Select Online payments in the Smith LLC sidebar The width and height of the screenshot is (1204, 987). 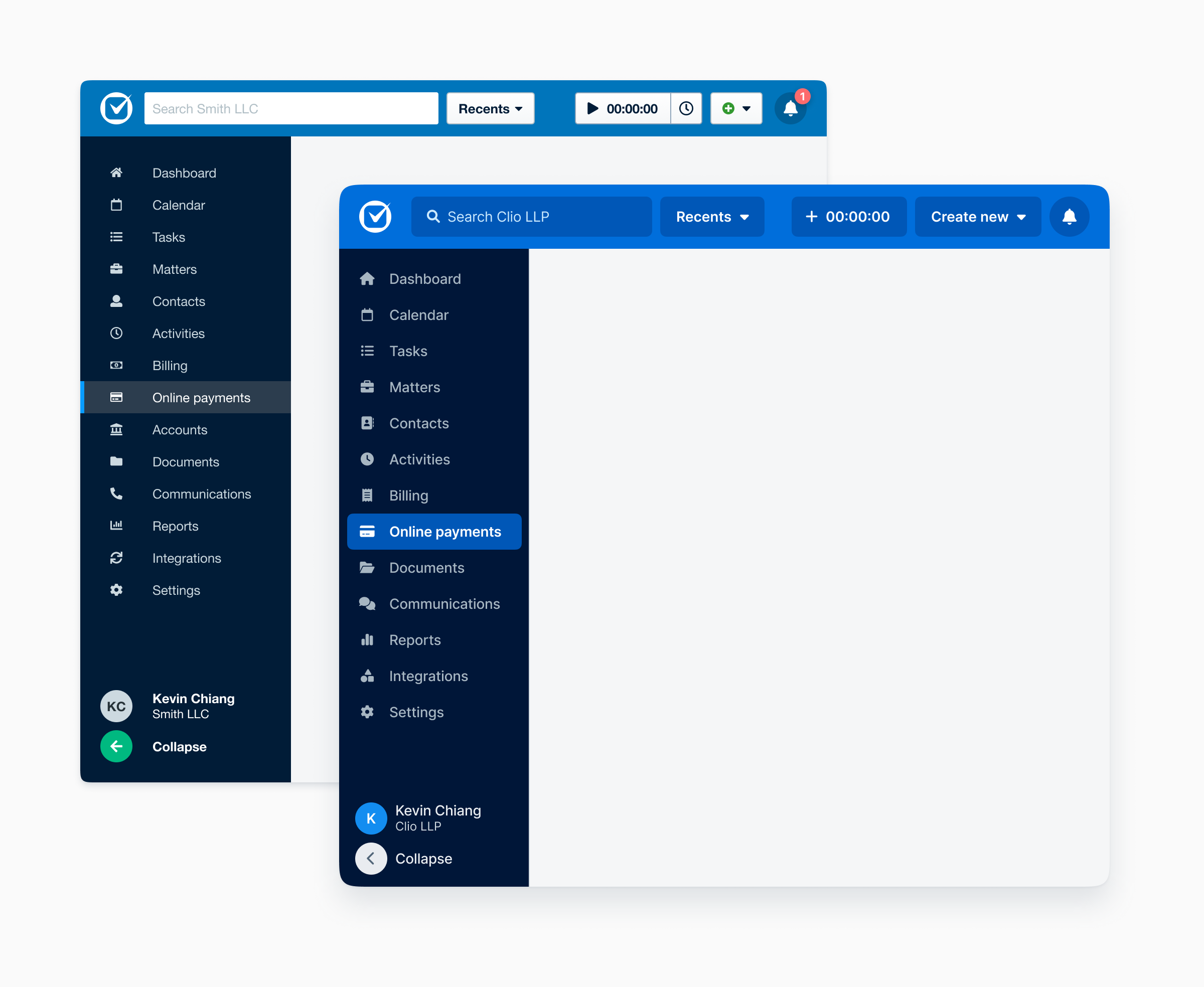[201, 397]
